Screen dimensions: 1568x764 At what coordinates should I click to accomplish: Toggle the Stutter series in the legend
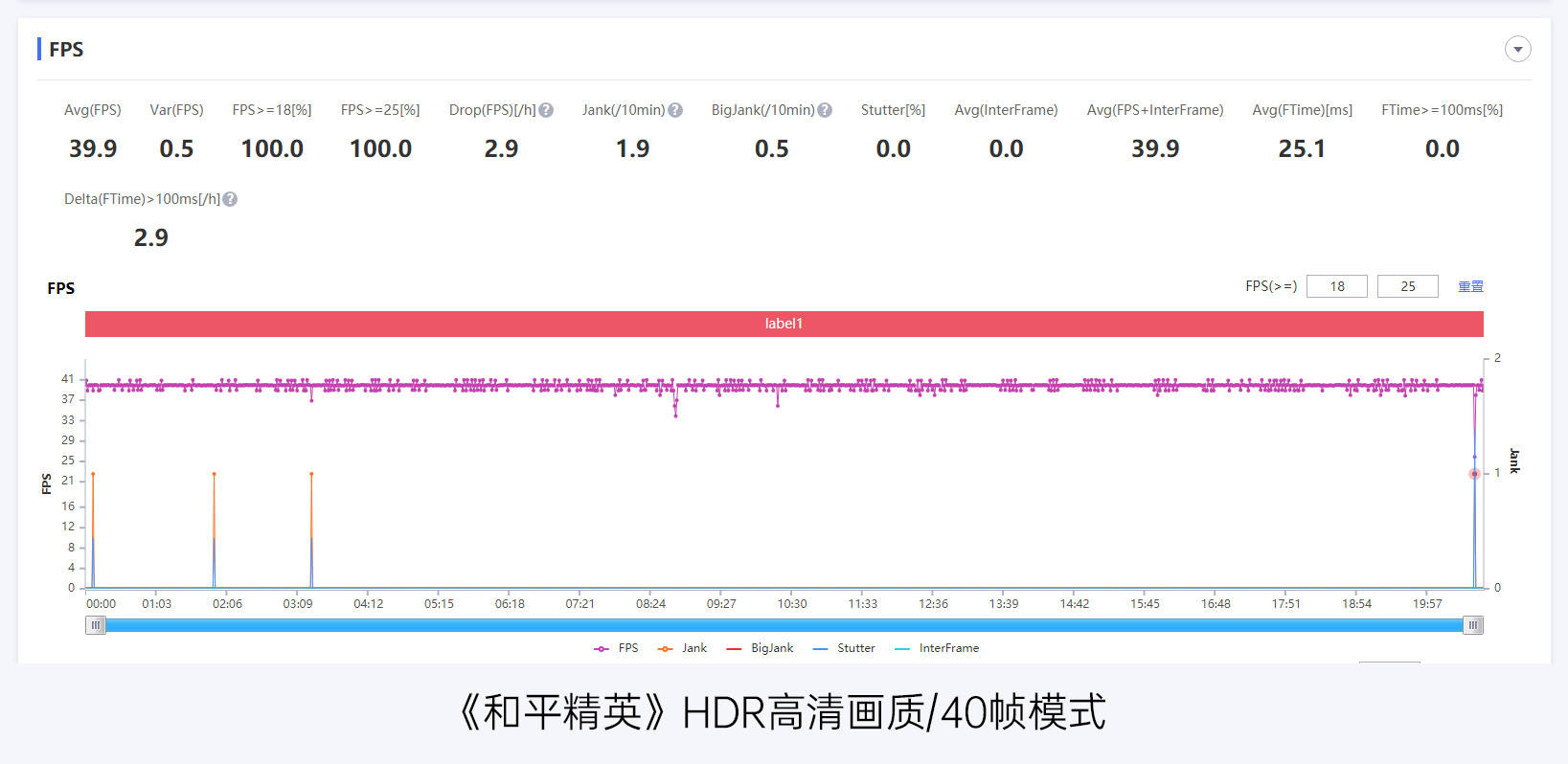[x=844, y=648]
